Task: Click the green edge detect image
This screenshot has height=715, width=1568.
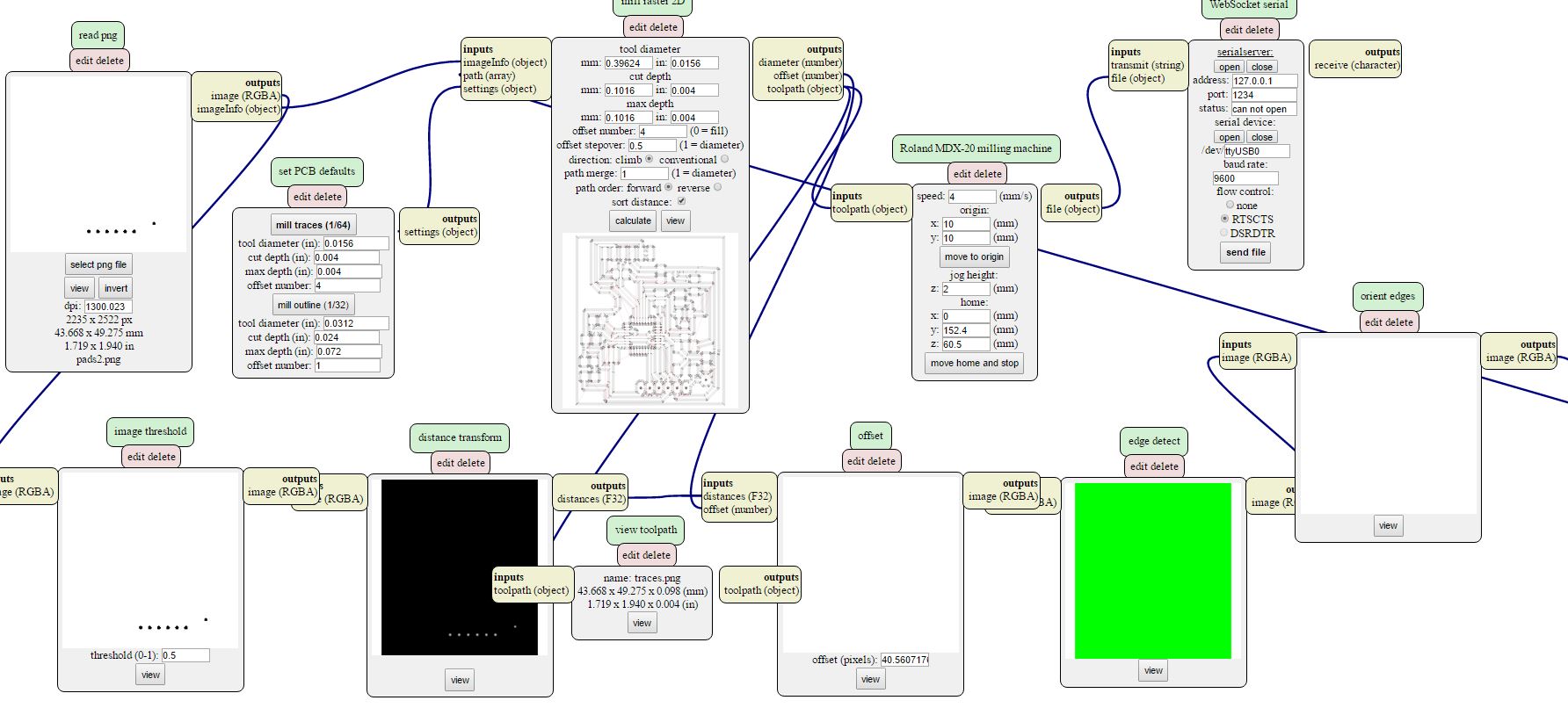Action: (1153, 570)
